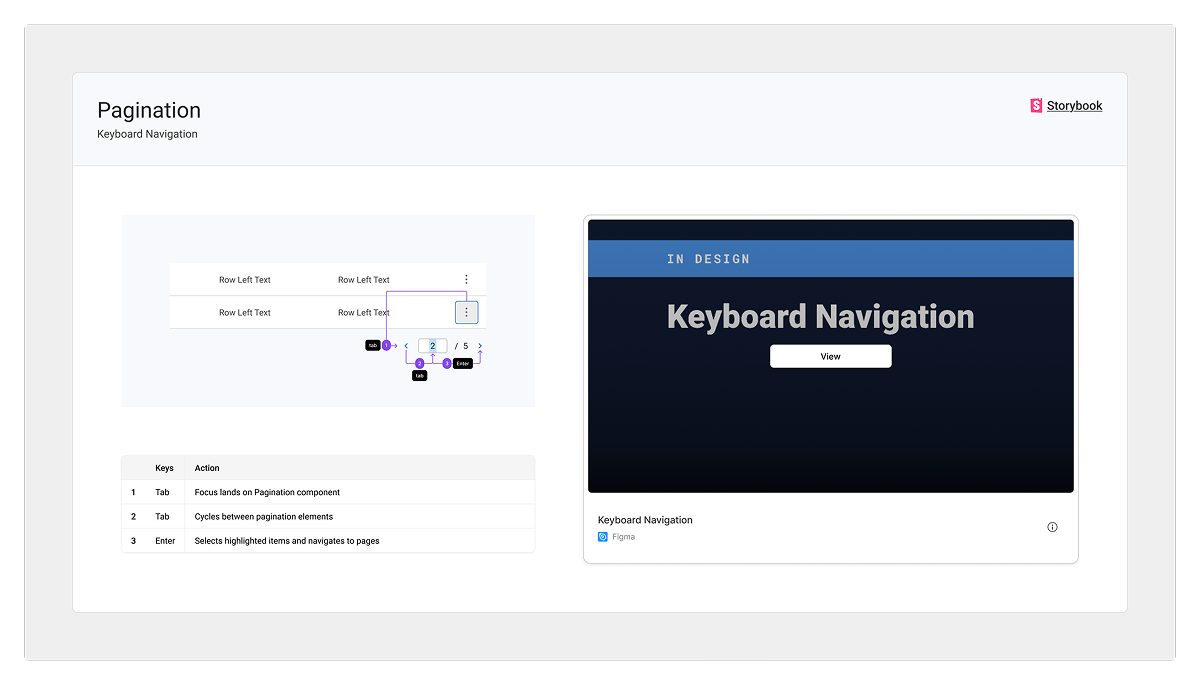Click the View button on the Keyboard Navigation card

click(830, 355)
